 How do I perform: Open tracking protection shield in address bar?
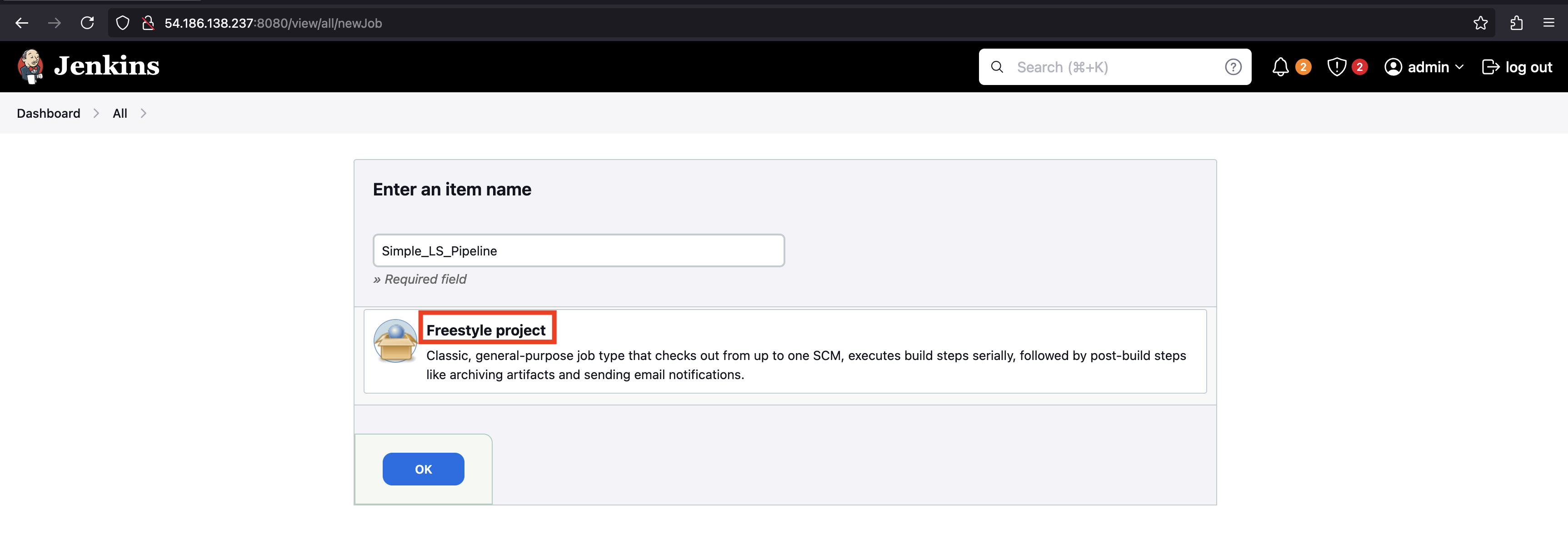(x=122, y=23)
